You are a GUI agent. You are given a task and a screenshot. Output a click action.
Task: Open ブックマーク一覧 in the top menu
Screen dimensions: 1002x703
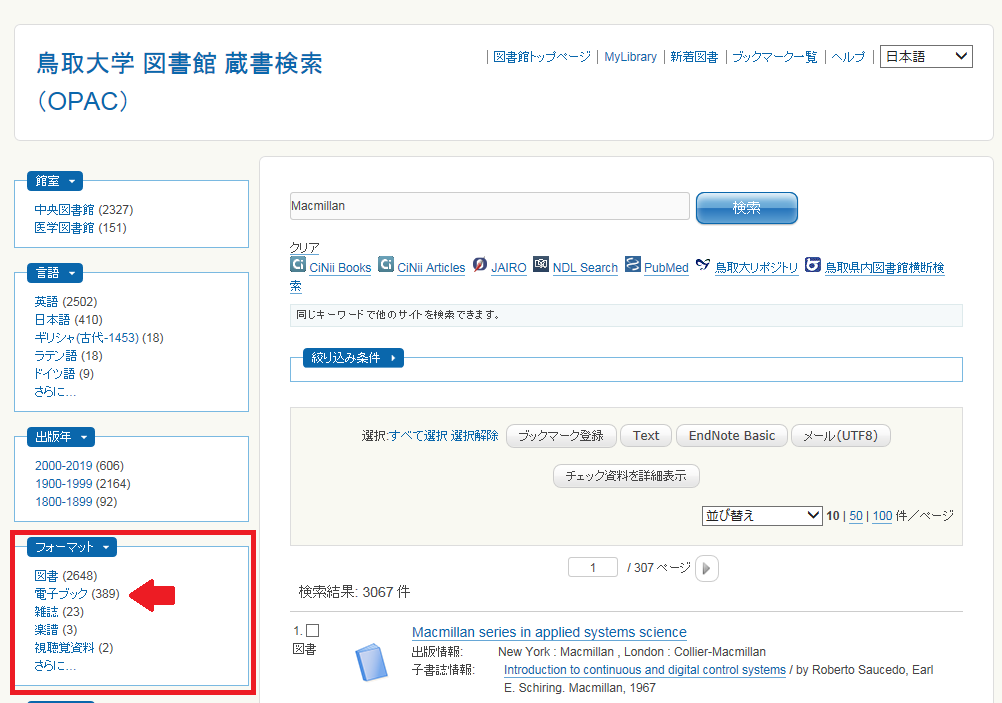[775, 57]
